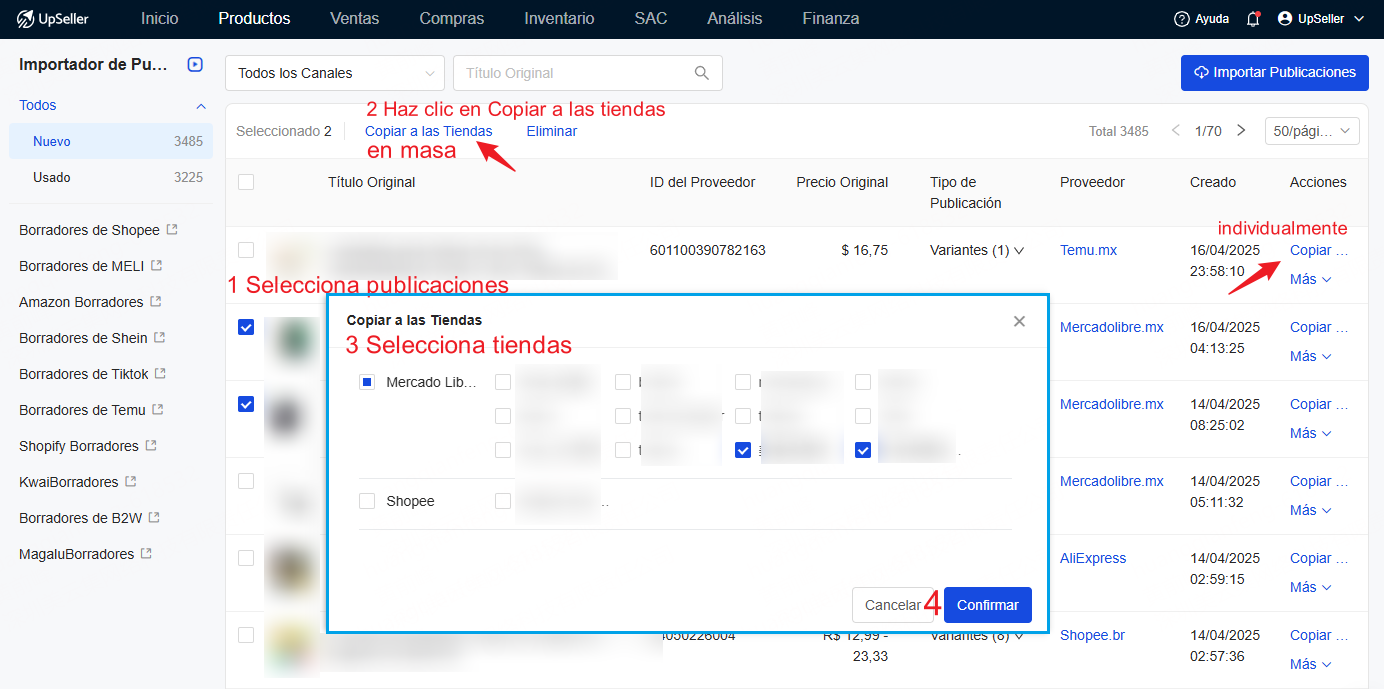The width and height of the screenshot is (1384, 689).
Task: Open the Shopee.br supplier link
Action: click(x=1093, y=635)
